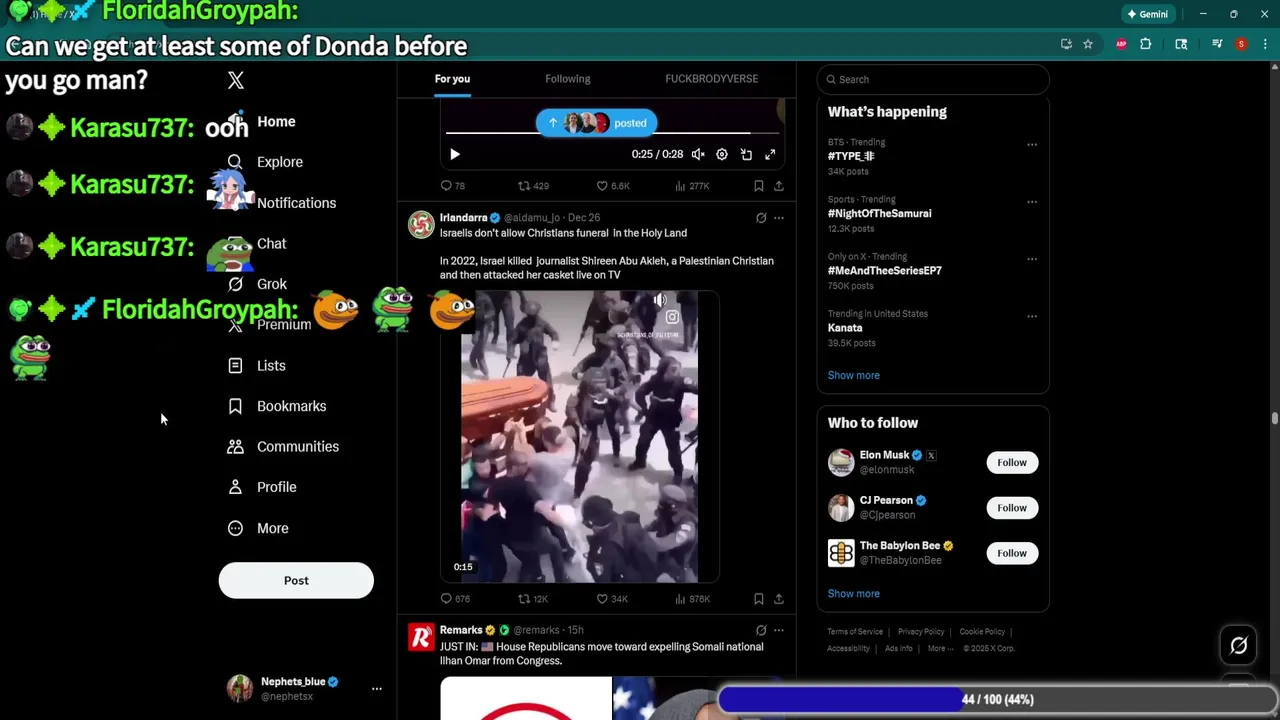Follow CJ Pearson
Screen dimensions: 1280x720
point(1012,508)
